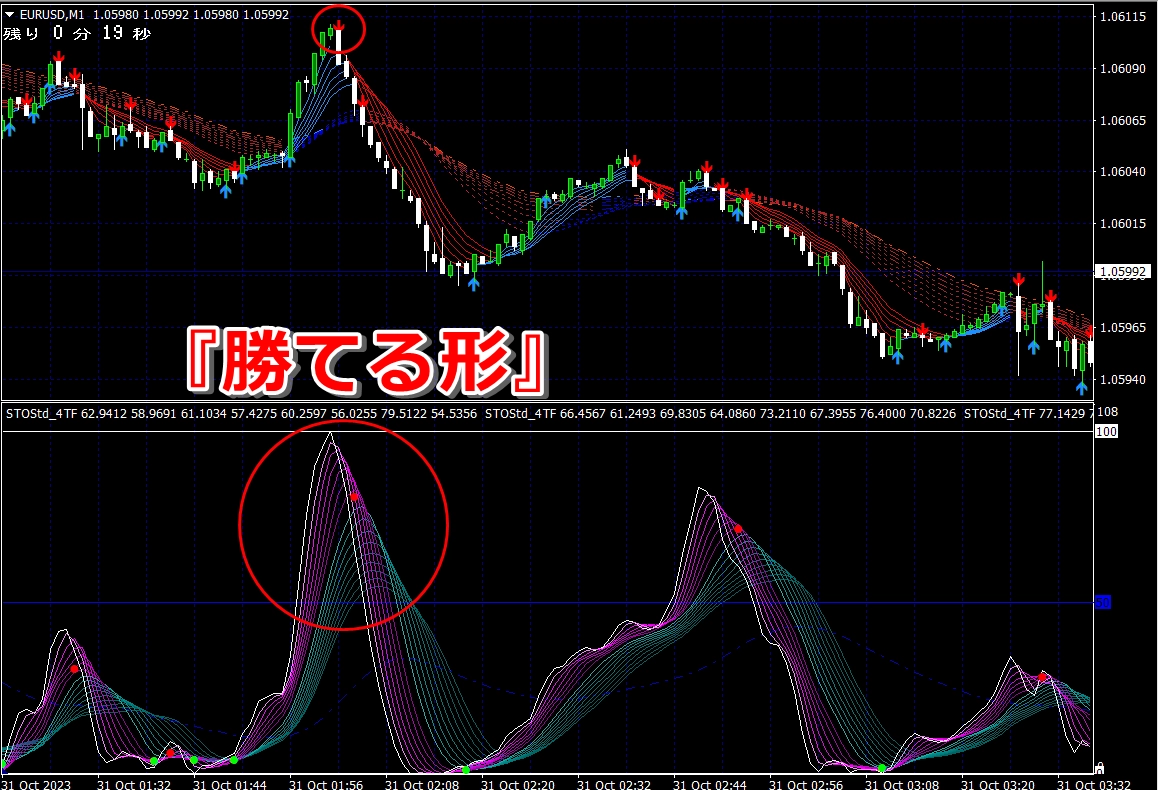Click red dot on stochastic peak near 02:44

[738, 529]
